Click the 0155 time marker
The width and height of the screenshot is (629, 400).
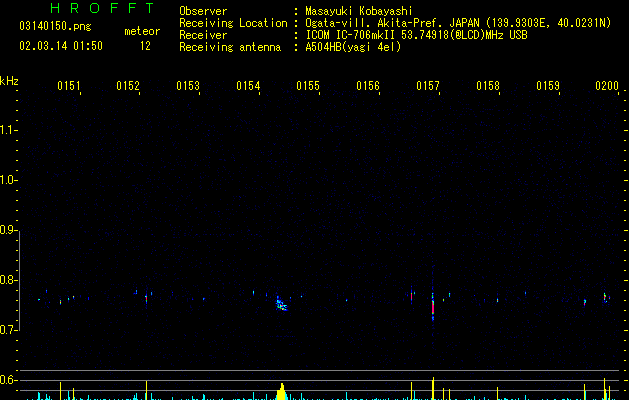click(308, 86)
